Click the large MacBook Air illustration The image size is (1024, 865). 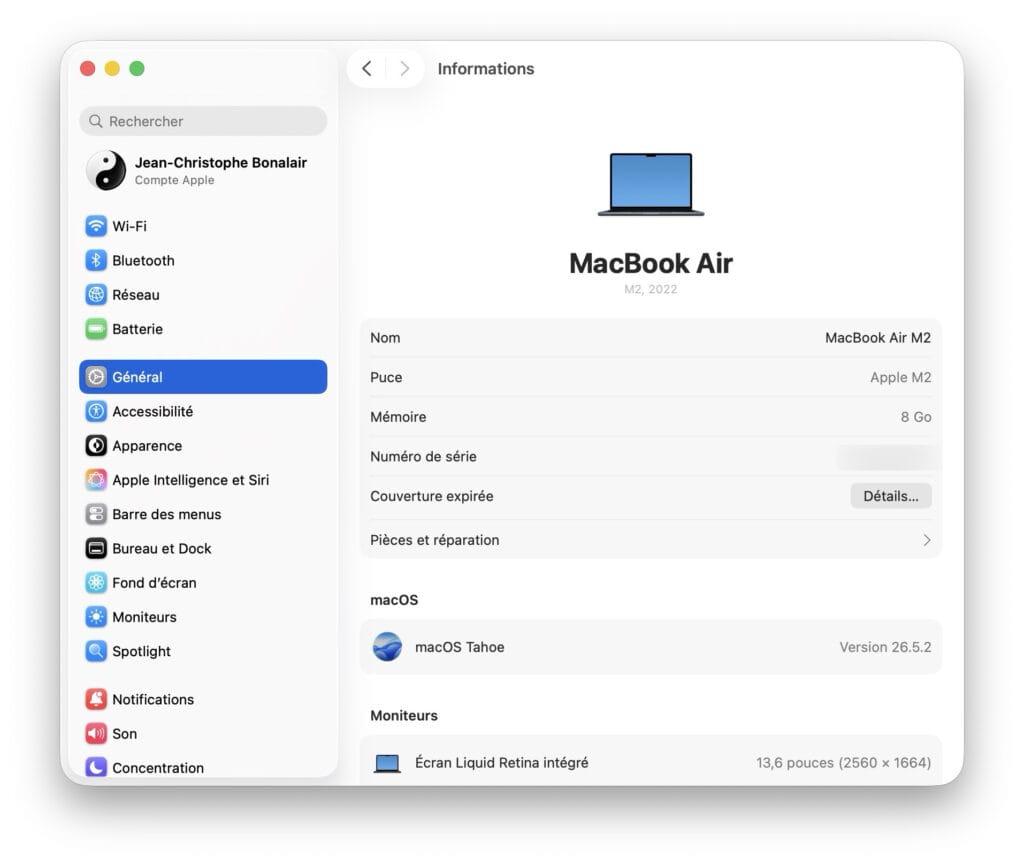(651, 184)
